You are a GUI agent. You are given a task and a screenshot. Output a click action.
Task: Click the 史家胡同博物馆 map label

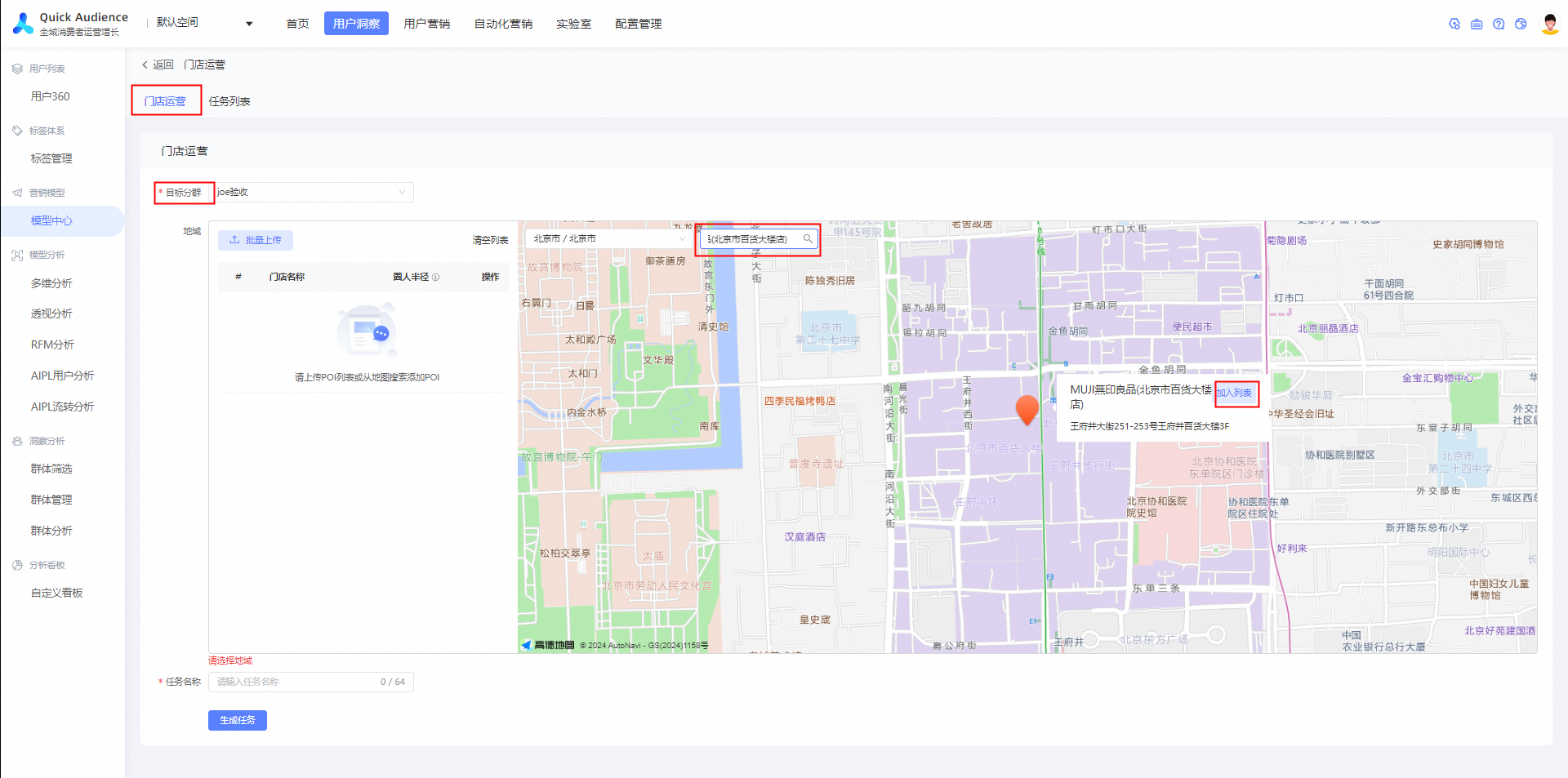tap(1468, 244)
